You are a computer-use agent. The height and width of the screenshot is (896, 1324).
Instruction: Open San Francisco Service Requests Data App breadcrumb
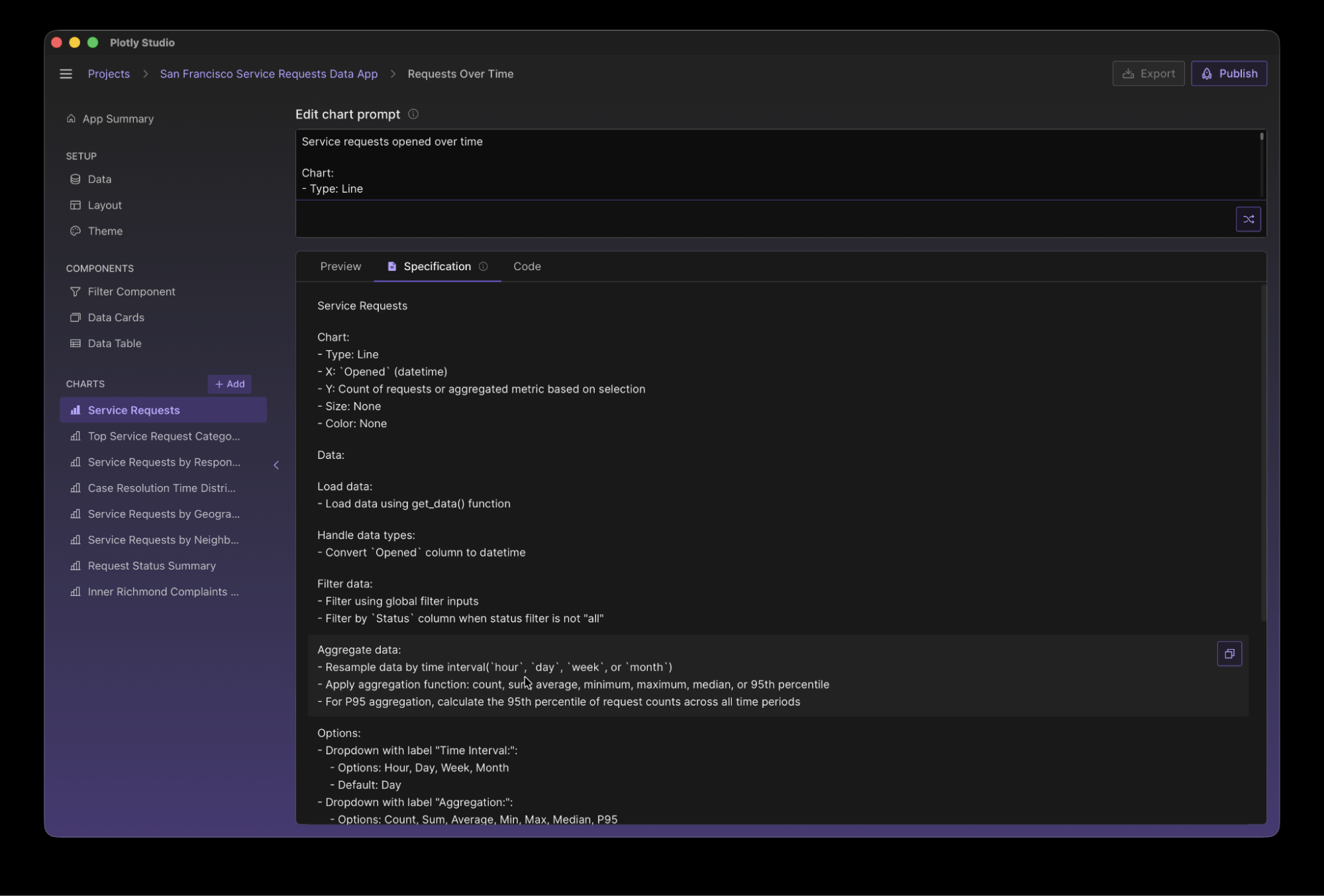268,74
